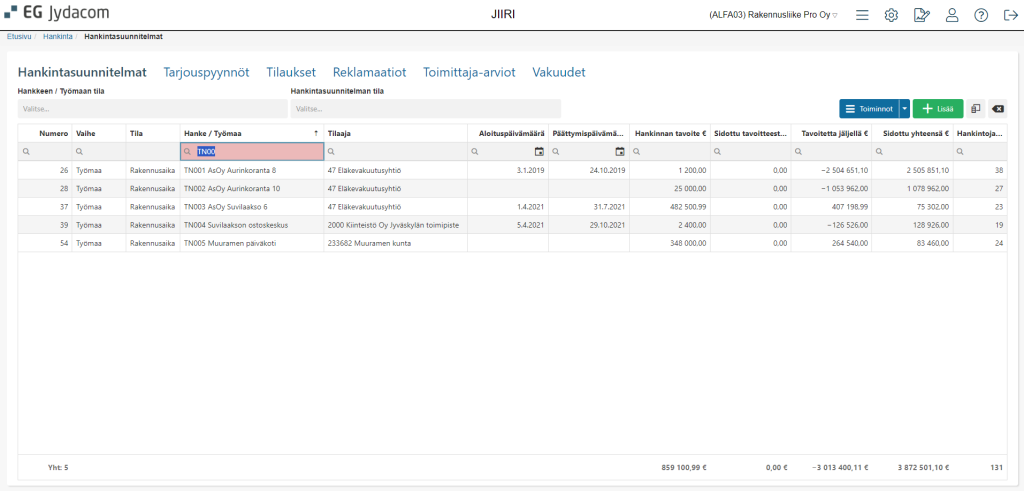The height and width of the screenshot is (491, 1024).
Task: Click the green Lisää button
Action: [x=938, y=108]
